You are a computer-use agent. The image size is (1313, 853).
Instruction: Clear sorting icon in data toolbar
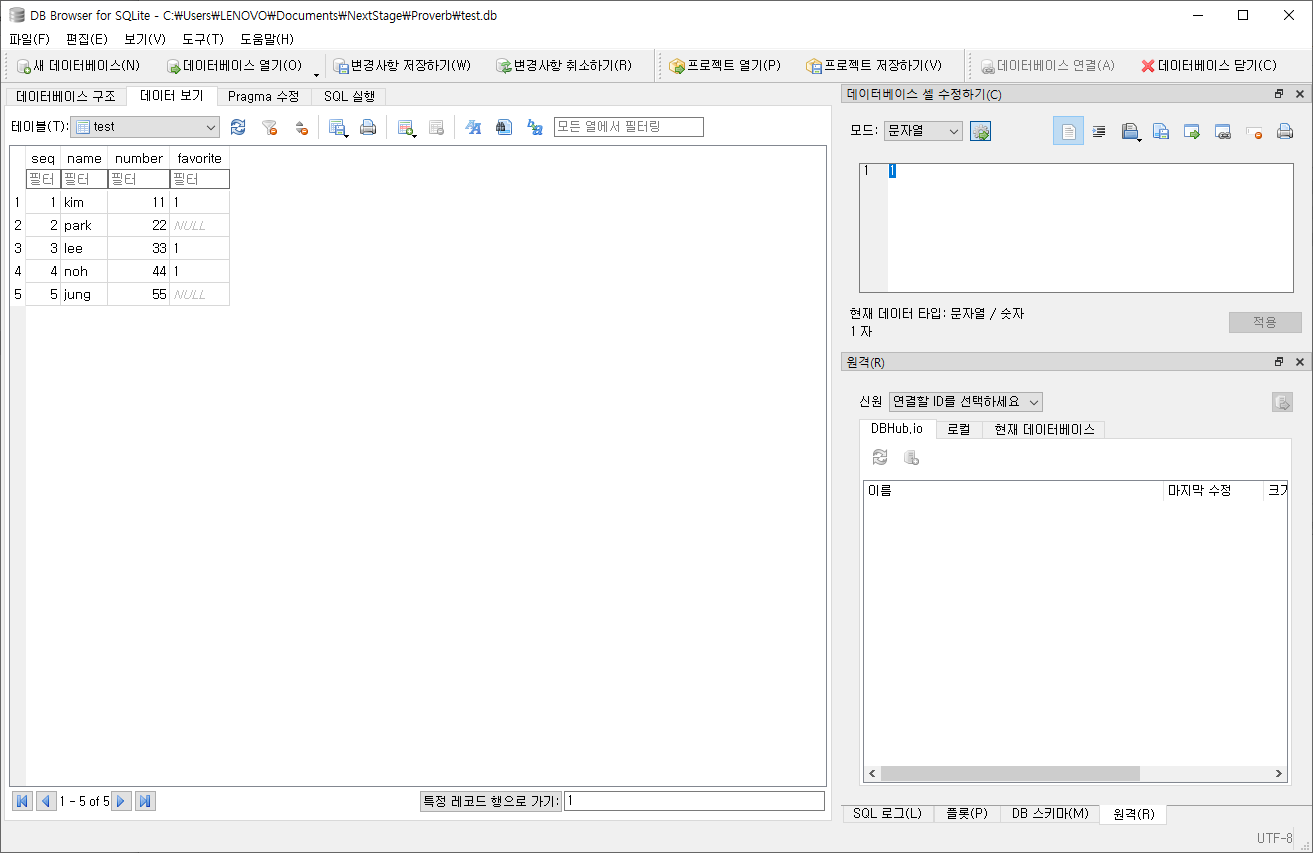pos(300,127)
